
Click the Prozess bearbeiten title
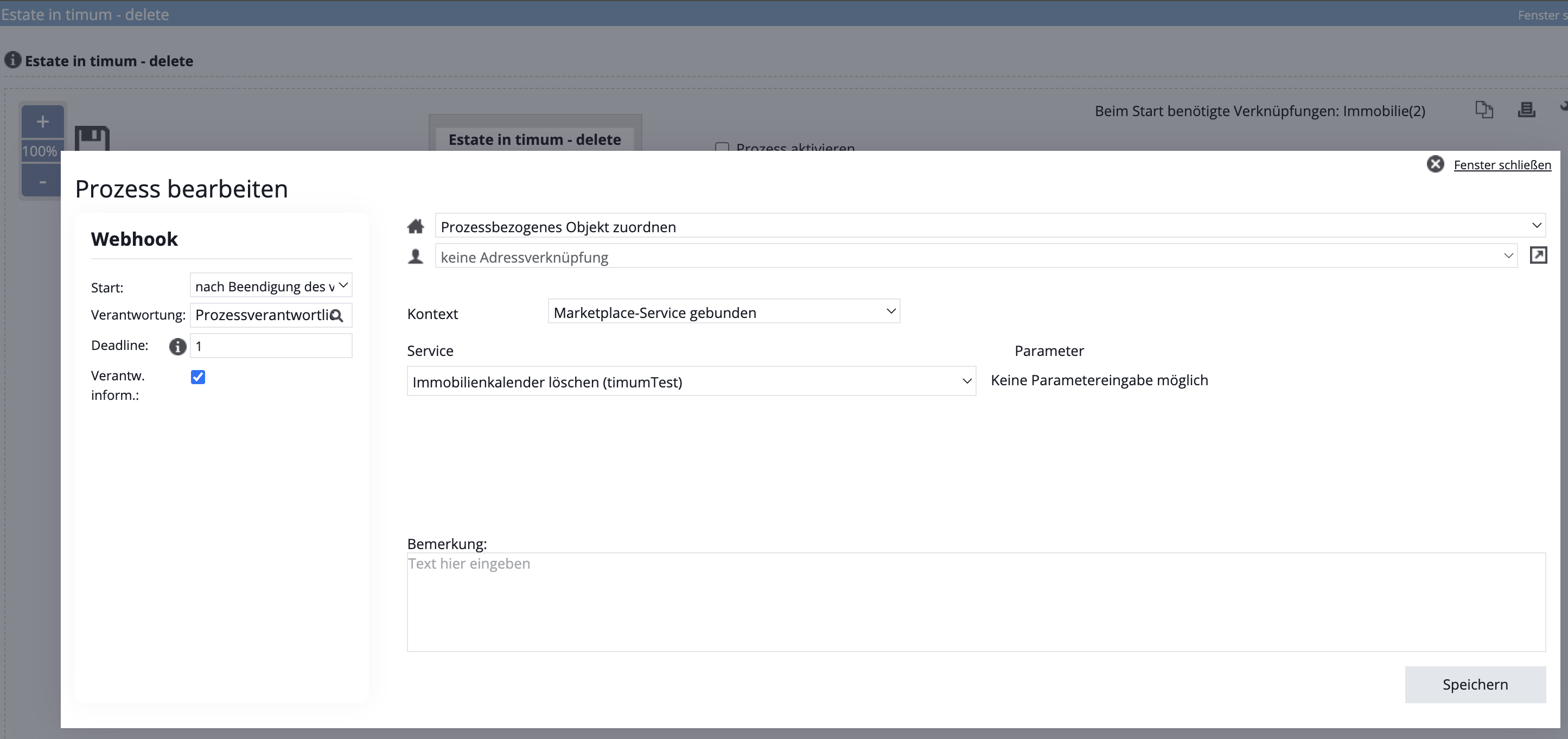coord(181,189)
